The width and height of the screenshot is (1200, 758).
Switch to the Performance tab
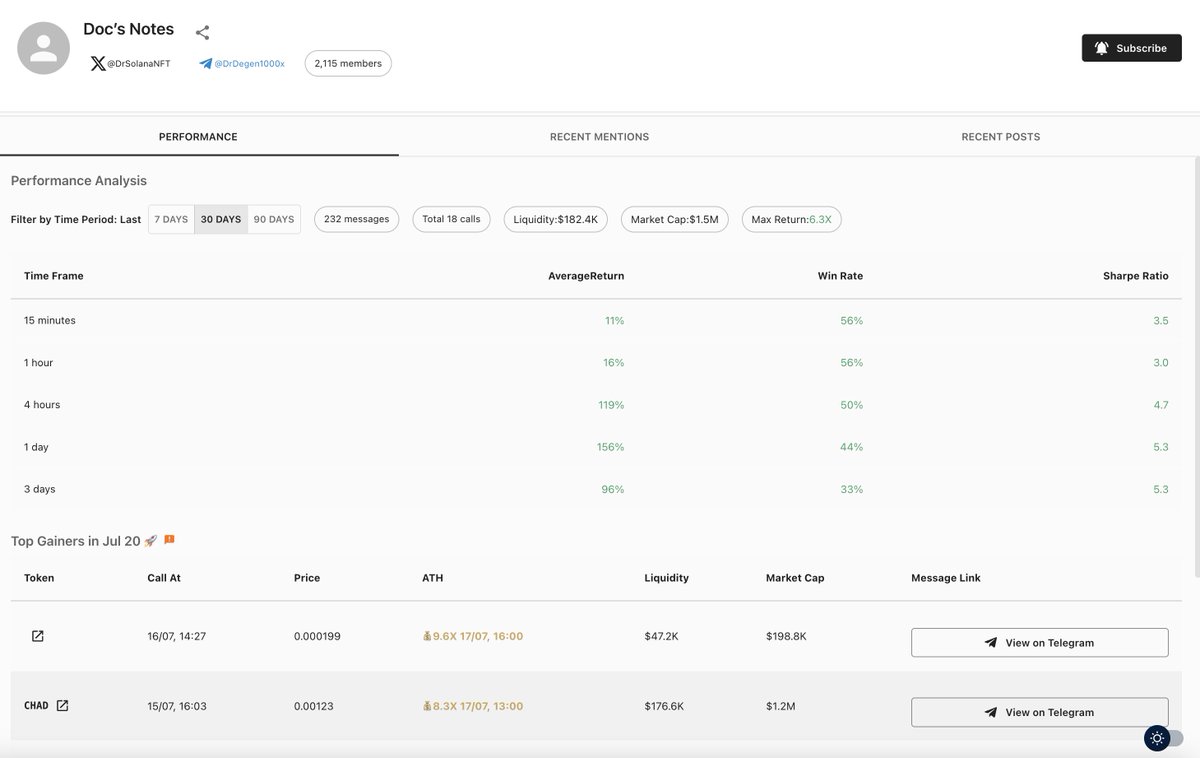(x=198, y=137)
